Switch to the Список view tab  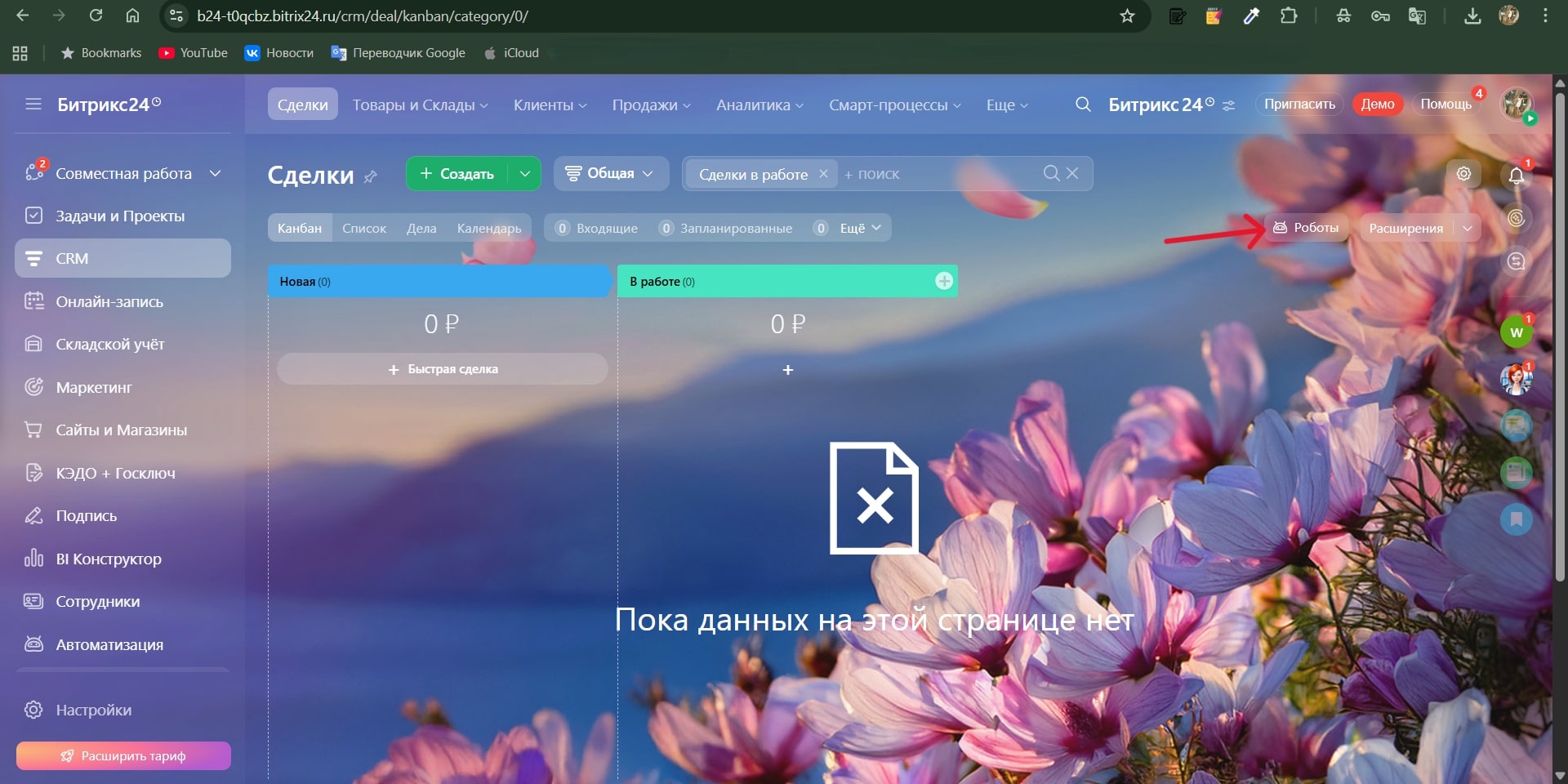tap(364, 229)
